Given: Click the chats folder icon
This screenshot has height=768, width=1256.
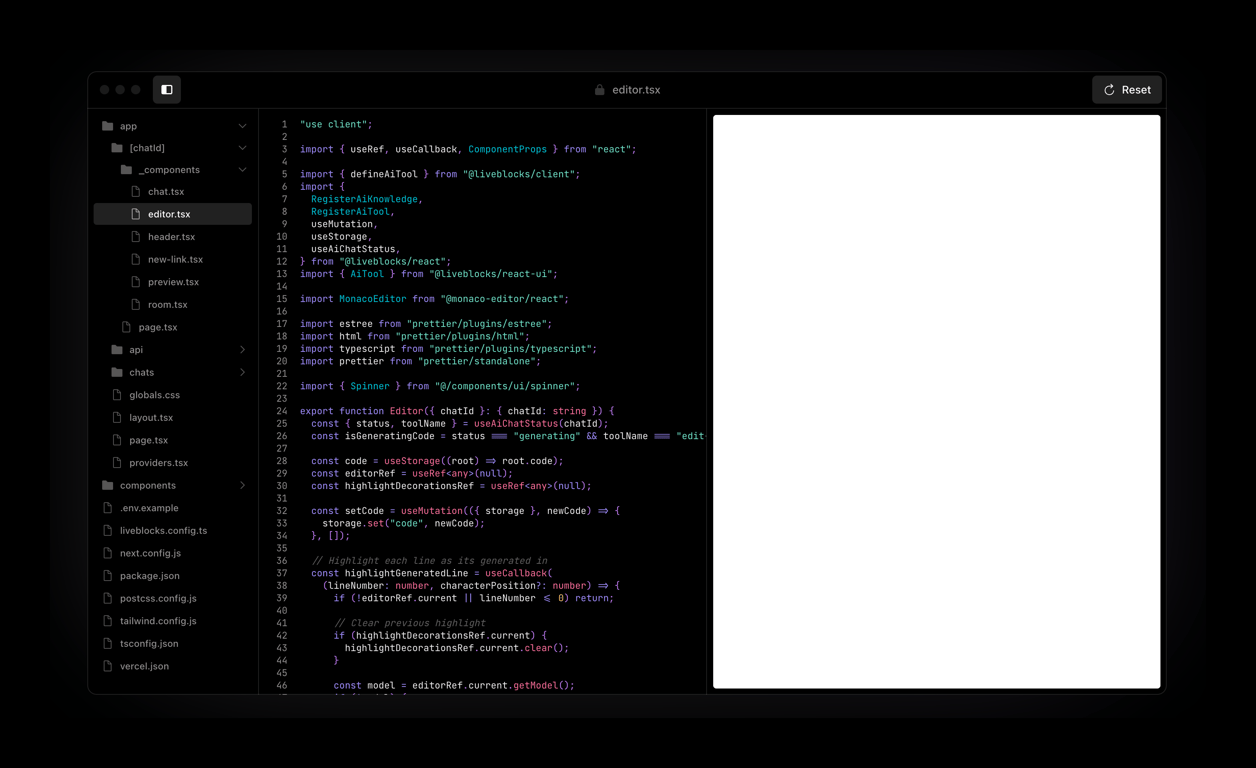Looking at the screenshot, I should pos(117,372).
